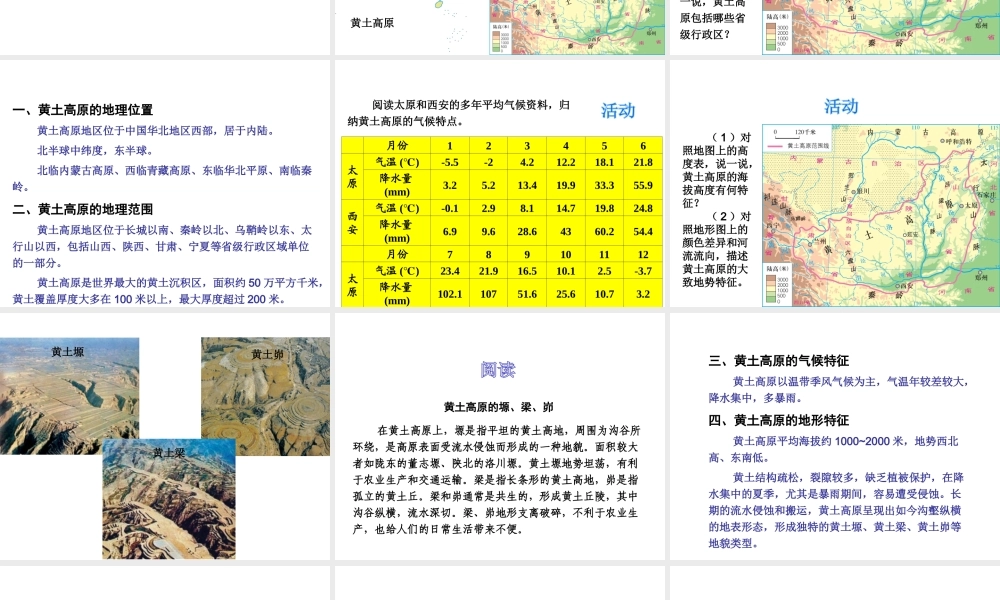
Task: Click the 西安 row label in the table
Action: (x=352, y=223)
